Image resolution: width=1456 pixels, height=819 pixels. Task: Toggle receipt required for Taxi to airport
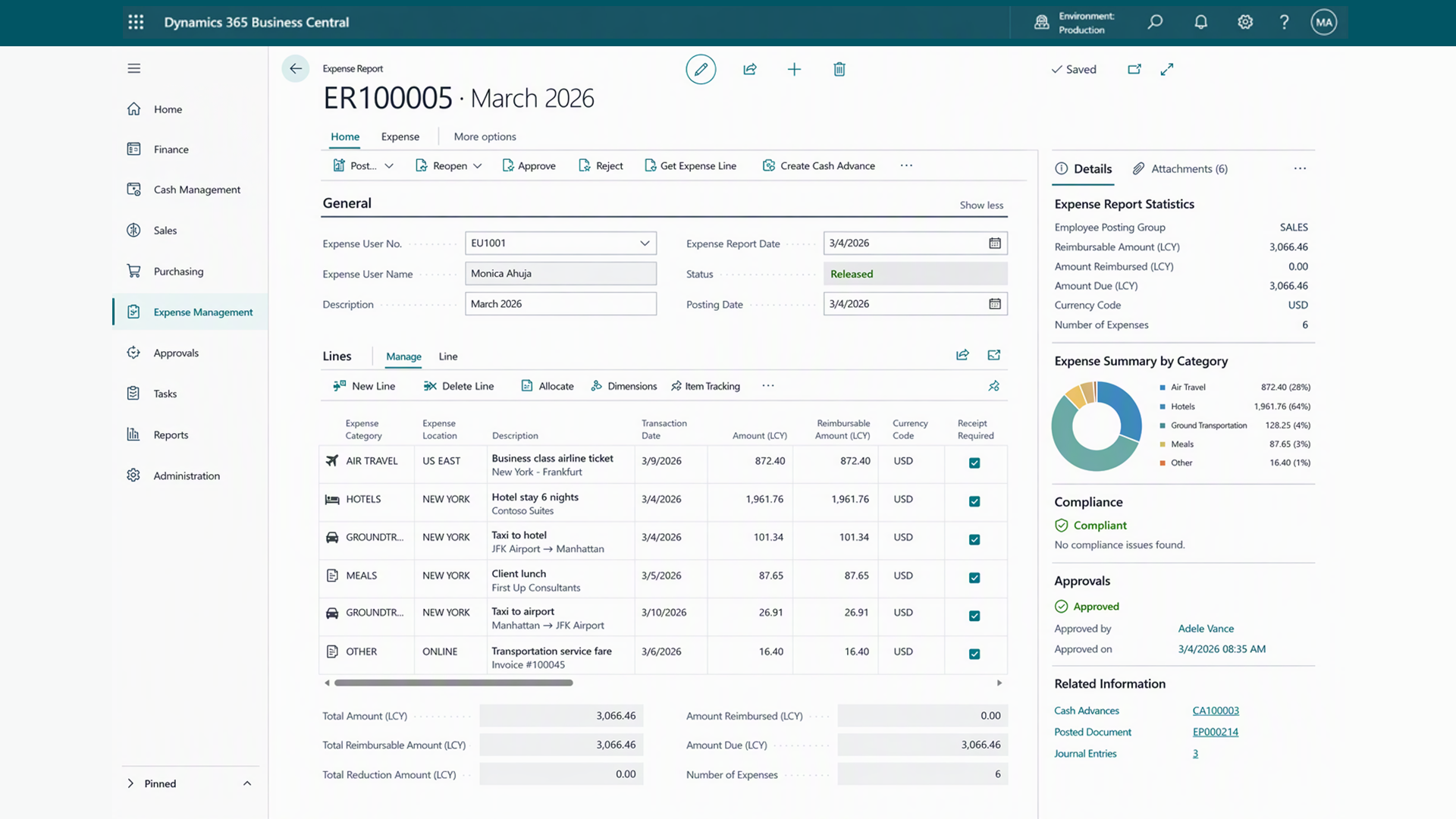point(974,616)
